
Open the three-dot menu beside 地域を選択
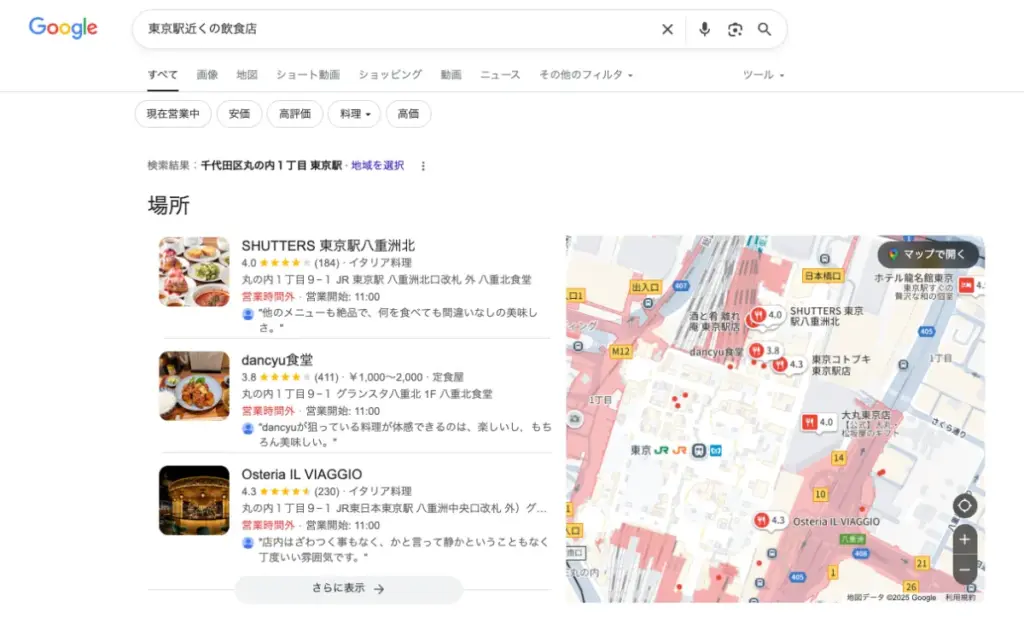coord(423,166)
